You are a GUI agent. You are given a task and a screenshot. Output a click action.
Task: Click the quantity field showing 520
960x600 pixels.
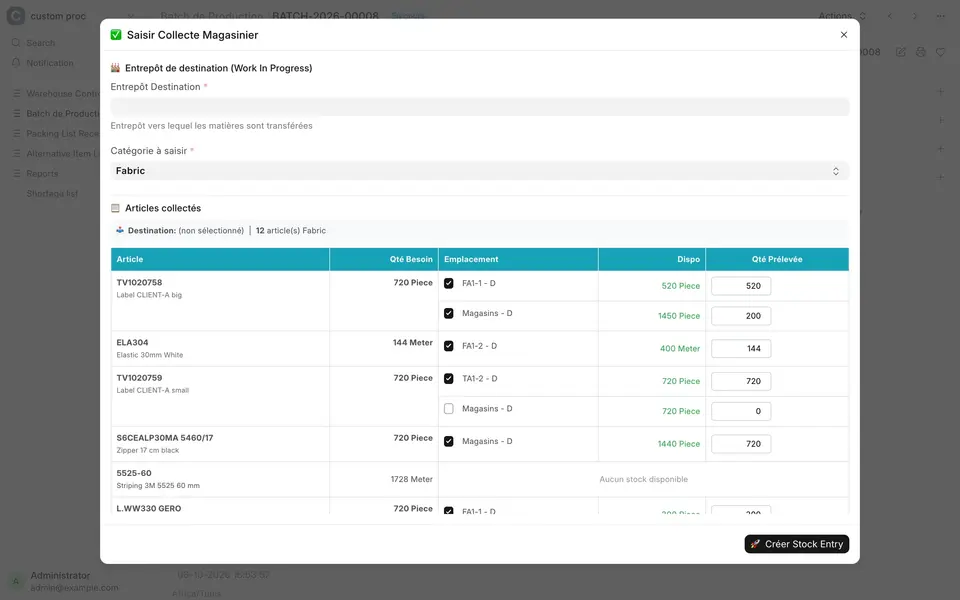tap(741, 286)
